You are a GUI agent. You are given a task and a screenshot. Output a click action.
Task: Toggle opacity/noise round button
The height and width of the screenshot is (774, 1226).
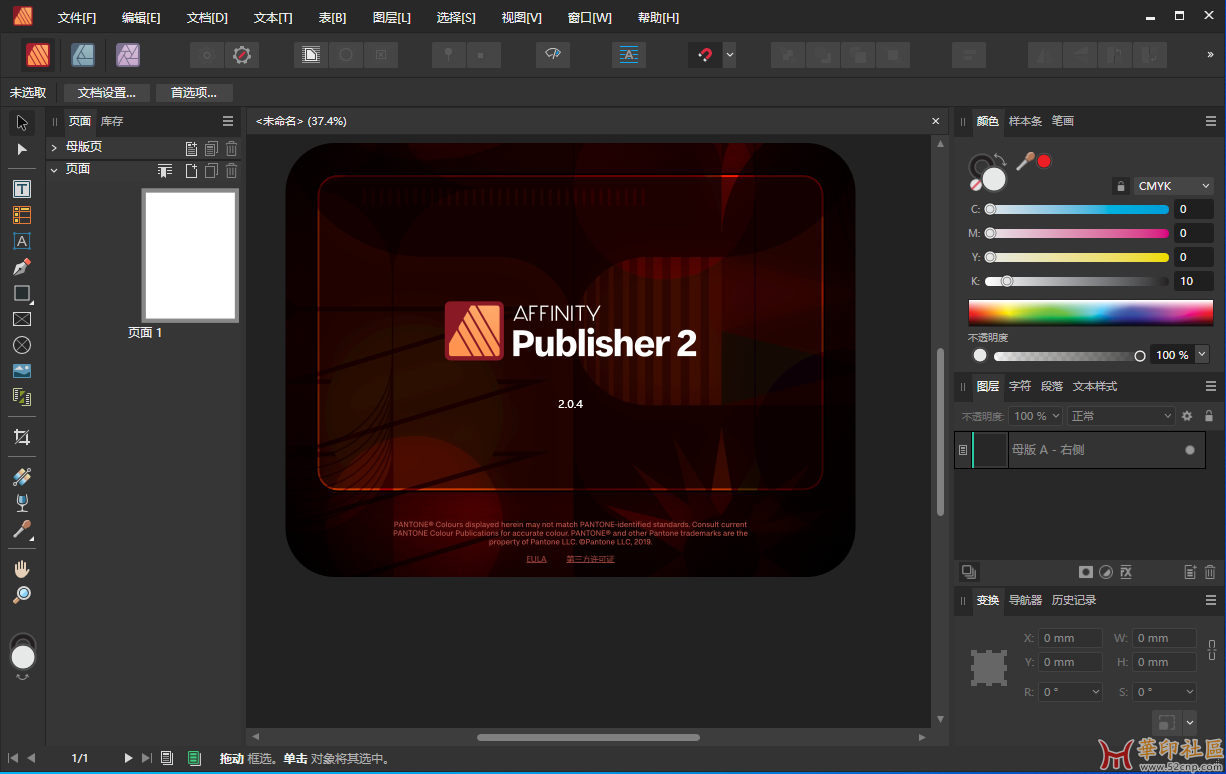980,355
